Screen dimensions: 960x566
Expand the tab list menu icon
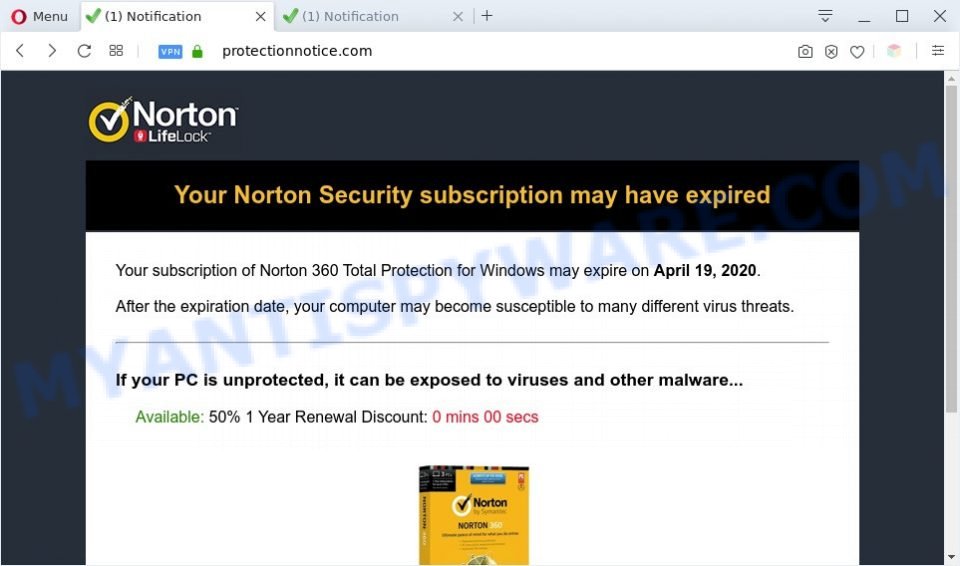point(825,16)
